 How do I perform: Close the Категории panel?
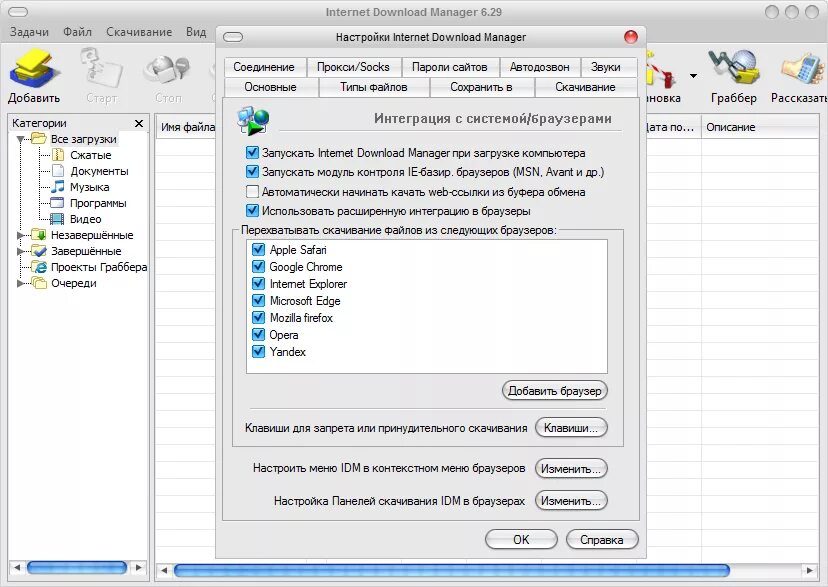[x=139, y=124]
